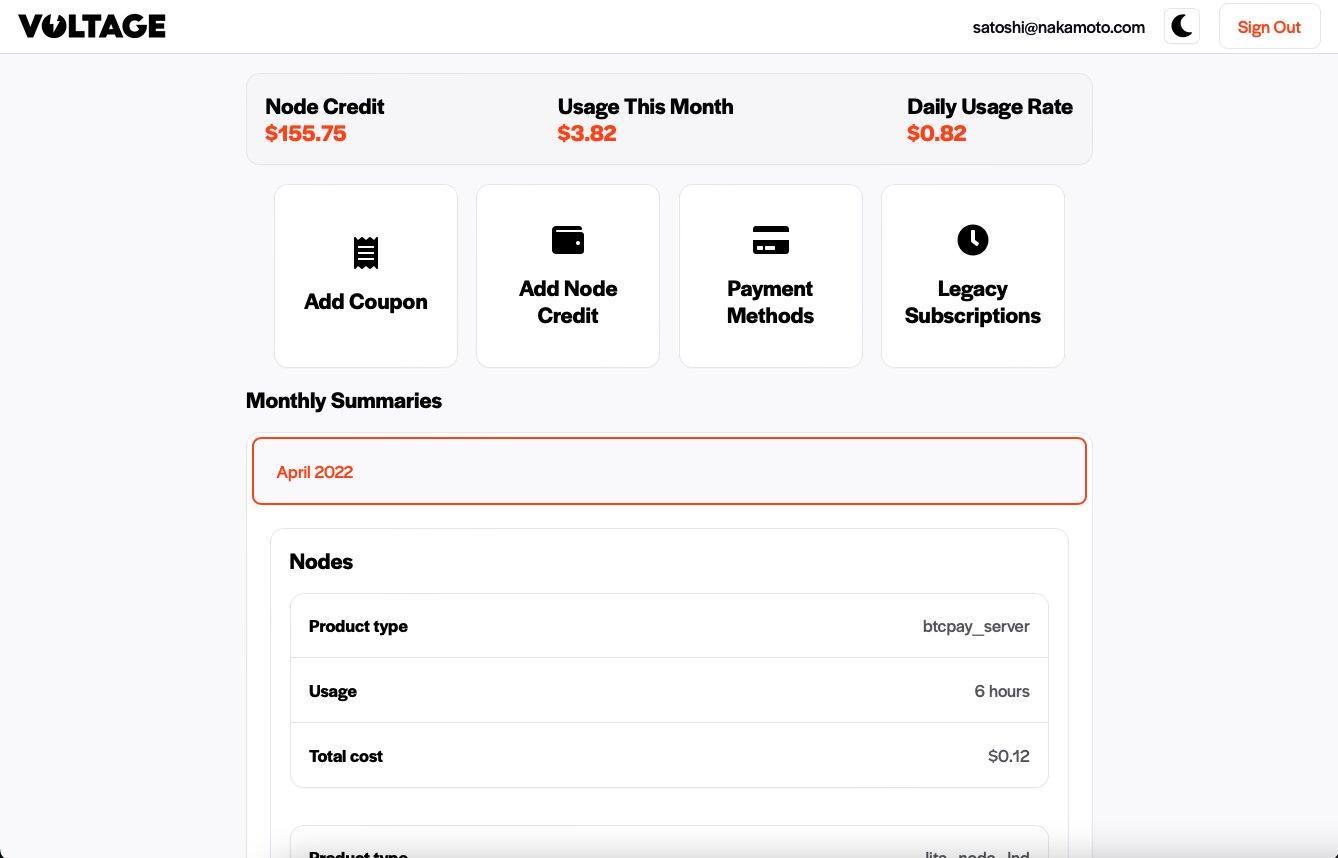
Task: Click the Usage This Month amount
Action: pyautogui.click(x=587, y=133)
